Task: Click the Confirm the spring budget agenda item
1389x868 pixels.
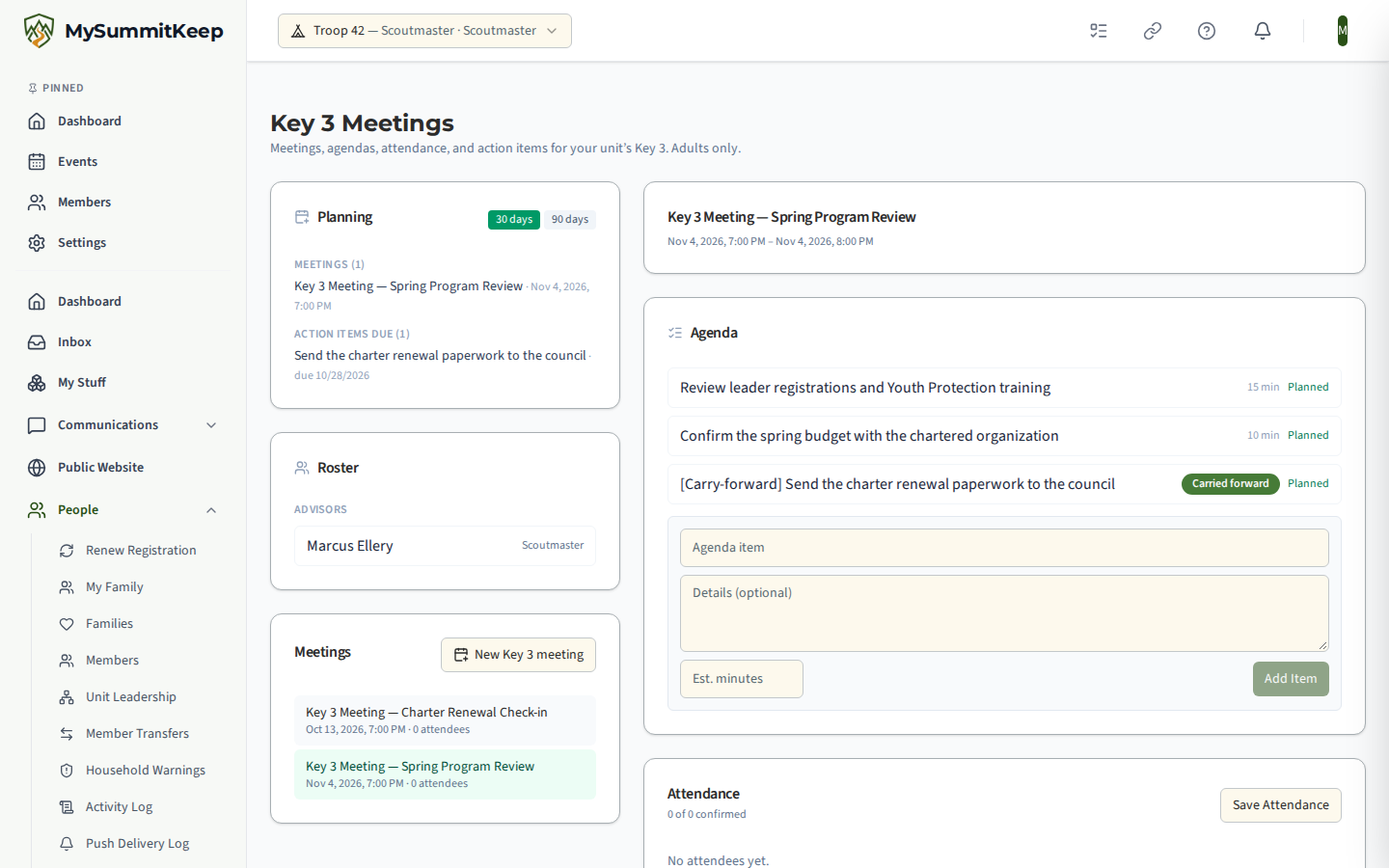Action: (1004, 436)
